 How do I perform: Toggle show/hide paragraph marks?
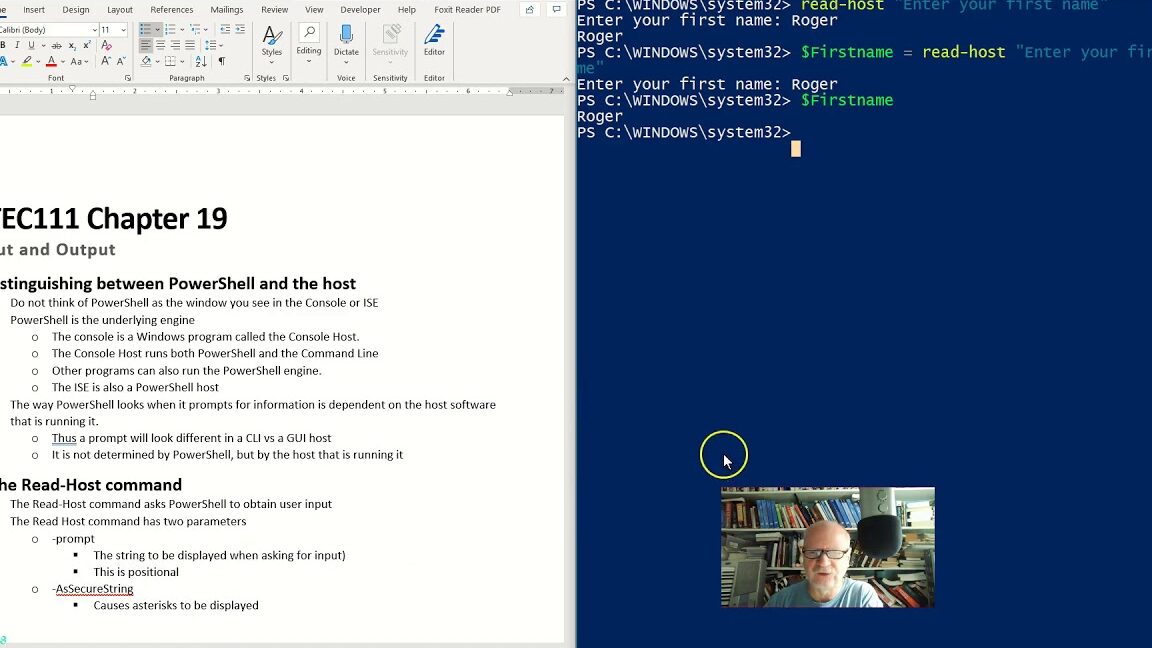click(x=222, y=62)
